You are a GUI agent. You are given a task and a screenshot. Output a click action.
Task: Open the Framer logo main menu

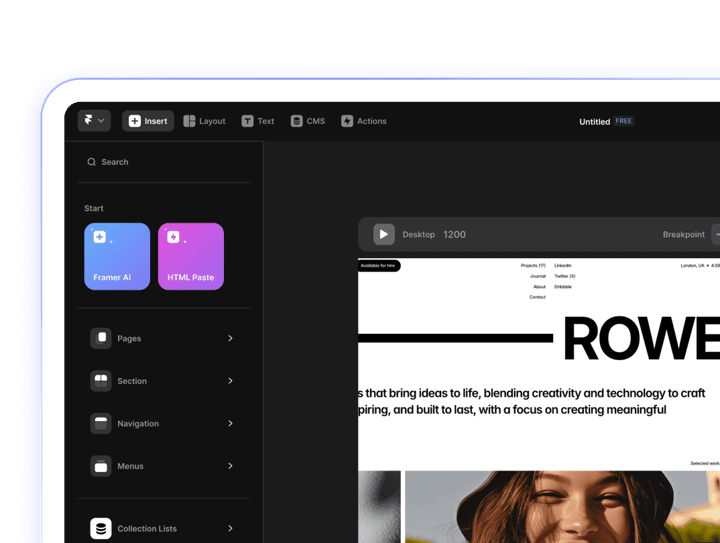pyautogui.click(x=94, y=121)
